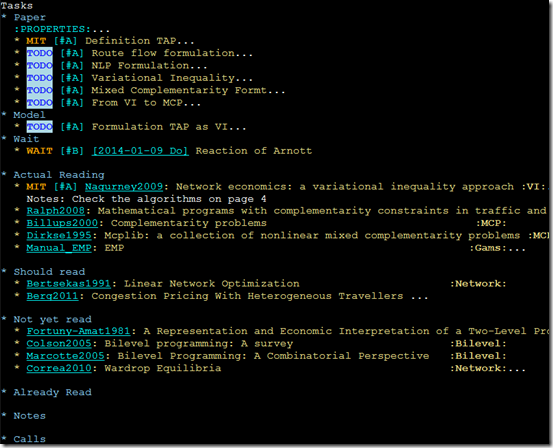553x448 pixels.
Task: Select the TODO keyword on NLP Formulation
Action: coord(40,66)
